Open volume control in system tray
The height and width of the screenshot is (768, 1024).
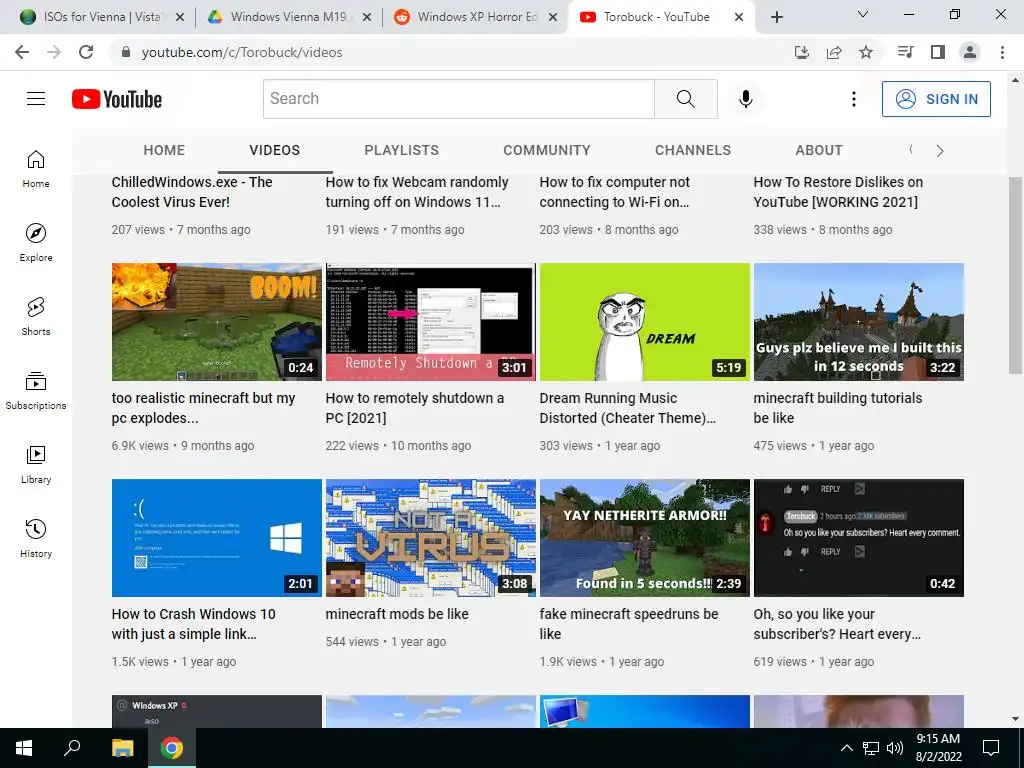[895, 748]
